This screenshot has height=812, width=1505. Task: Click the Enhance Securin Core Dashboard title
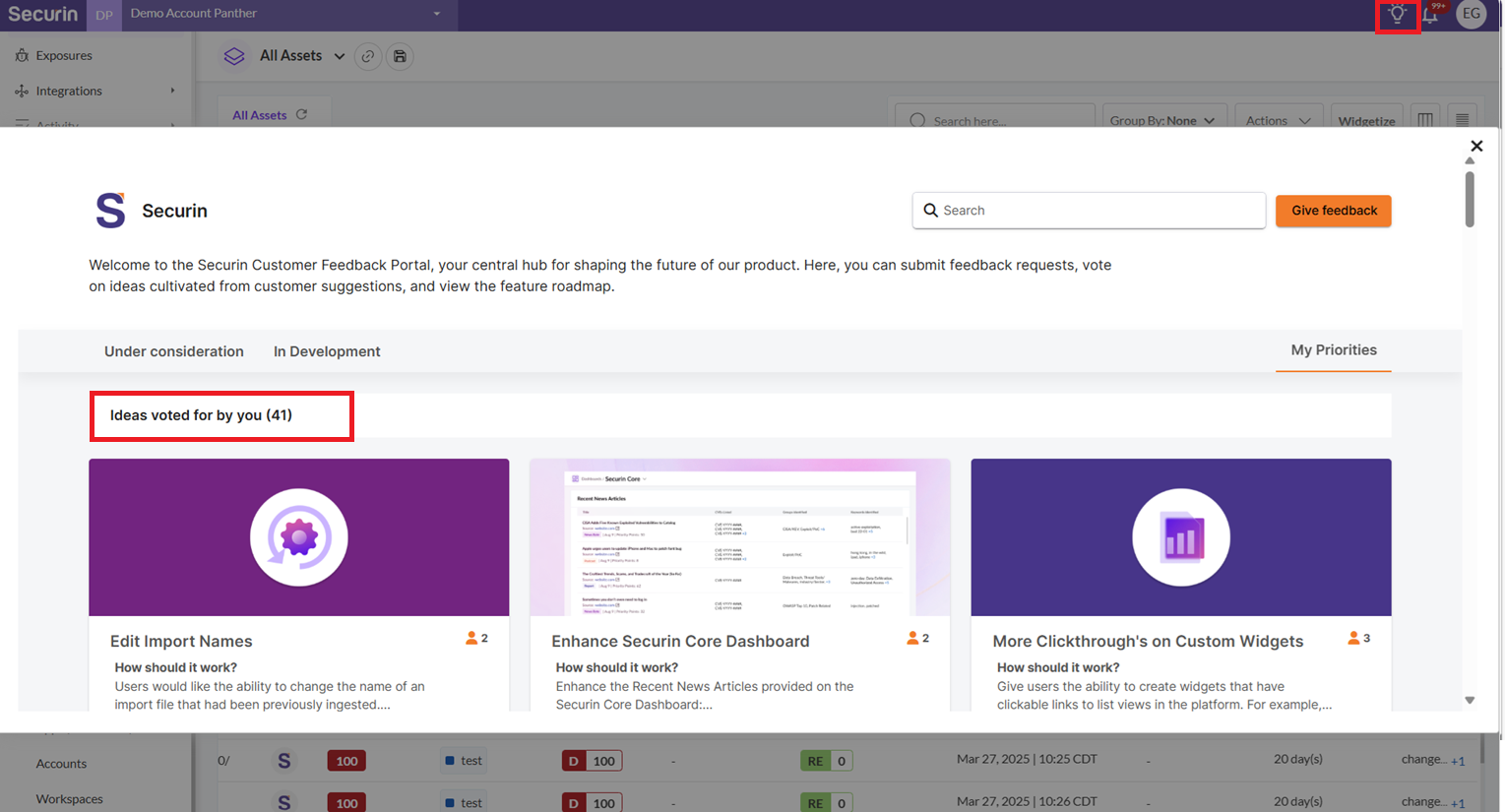point(680,641)
